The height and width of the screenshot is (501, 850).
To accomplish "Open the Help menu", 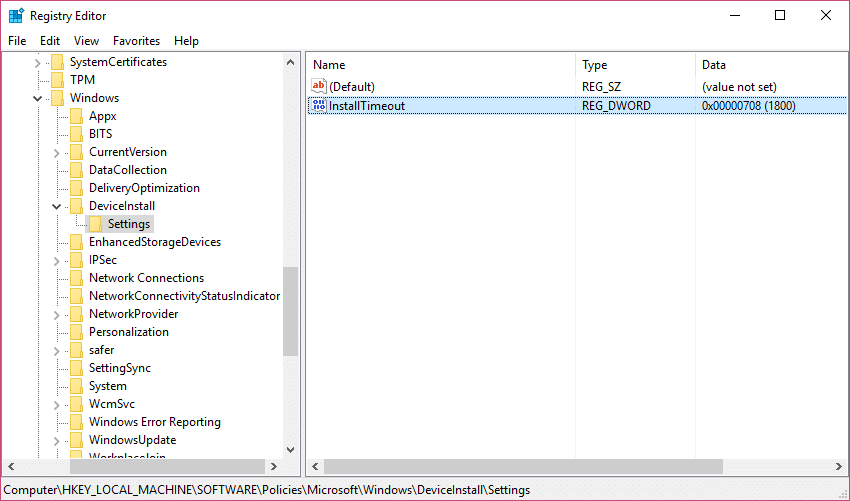I will [186, 41].
